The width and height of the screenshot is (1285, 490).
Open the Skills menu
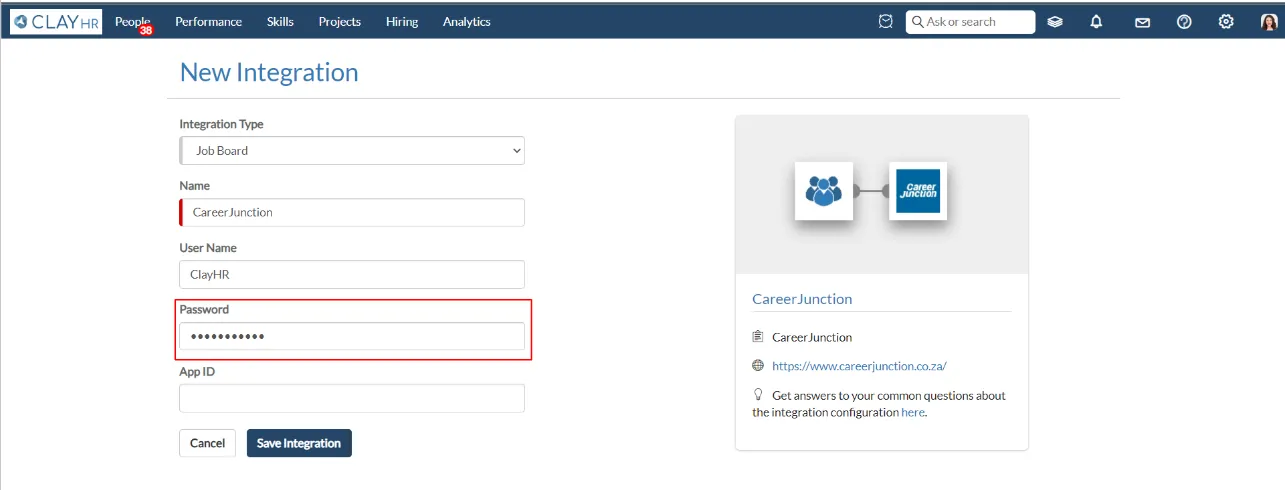pyautogui.click(x=280, y=21)
